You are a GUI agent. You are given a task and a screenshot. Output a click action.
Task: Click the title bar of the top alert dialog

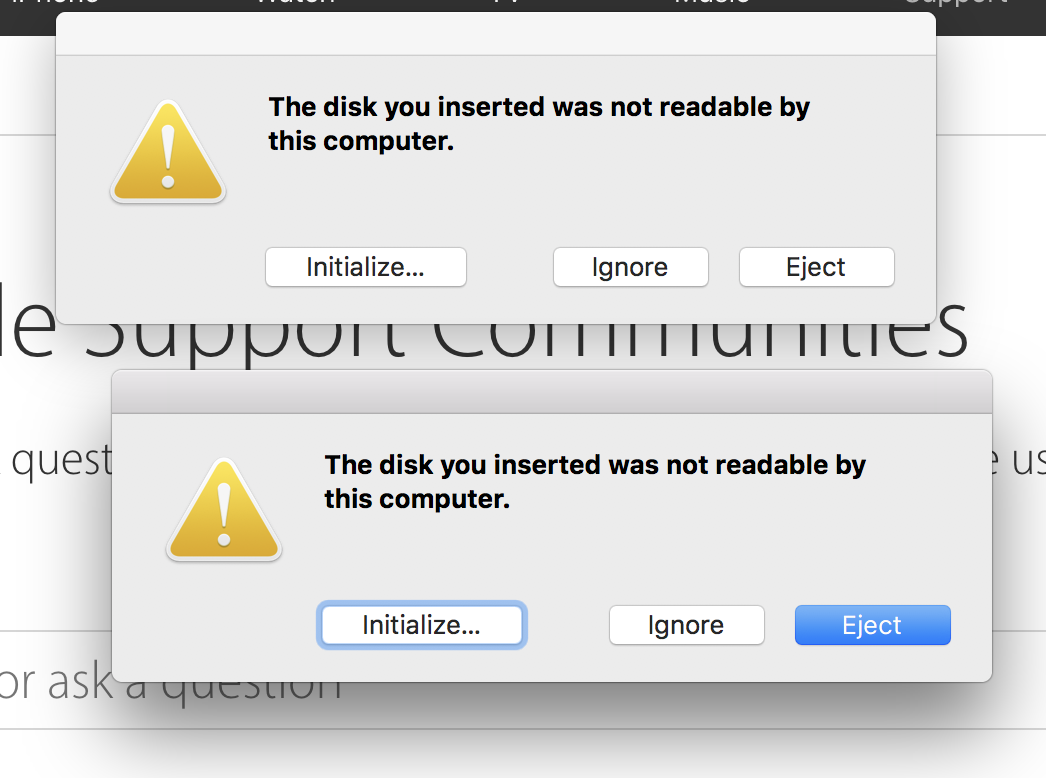(x=495, y=32)
